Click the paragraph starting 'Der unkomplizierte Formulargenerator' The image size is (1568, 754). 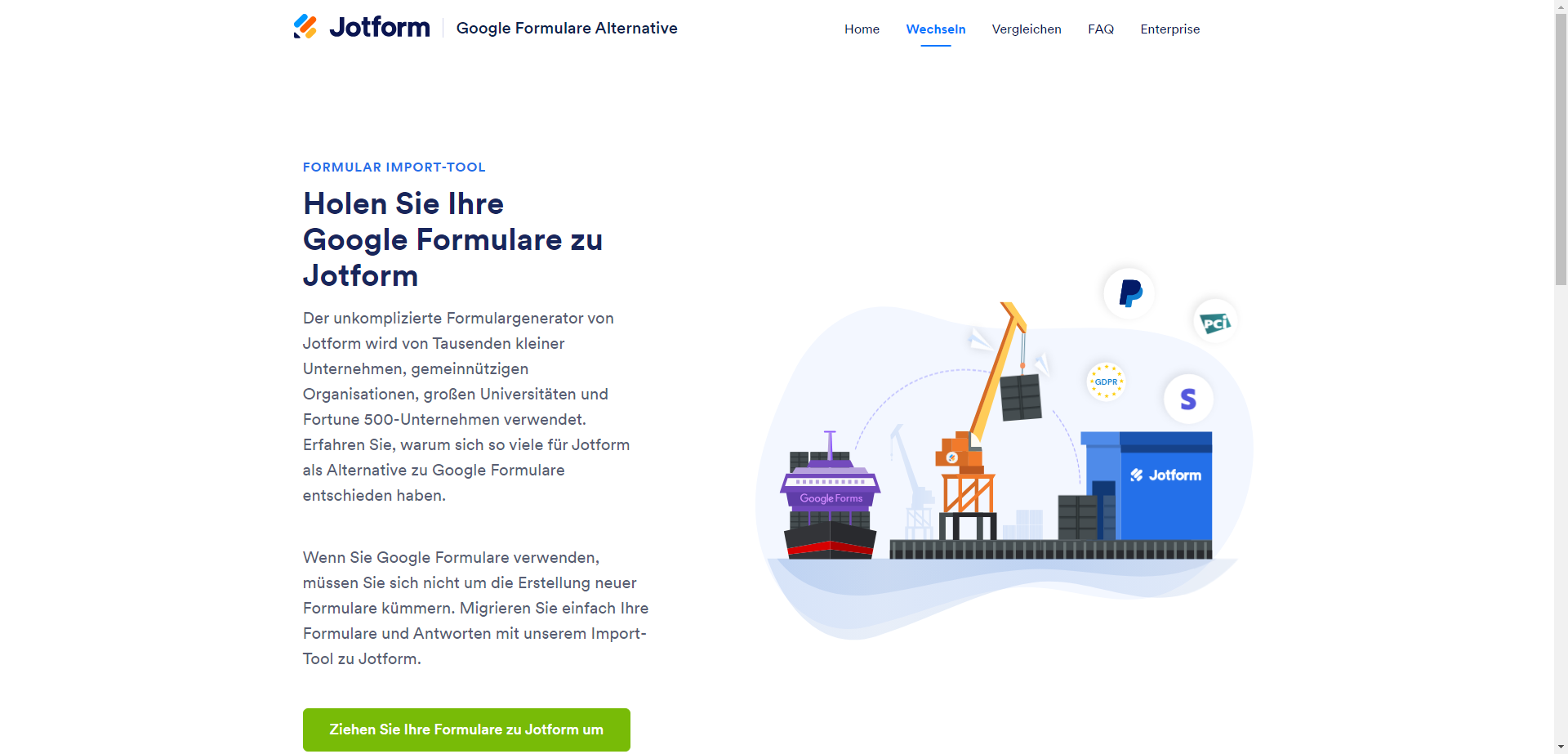tap(466, 407)
